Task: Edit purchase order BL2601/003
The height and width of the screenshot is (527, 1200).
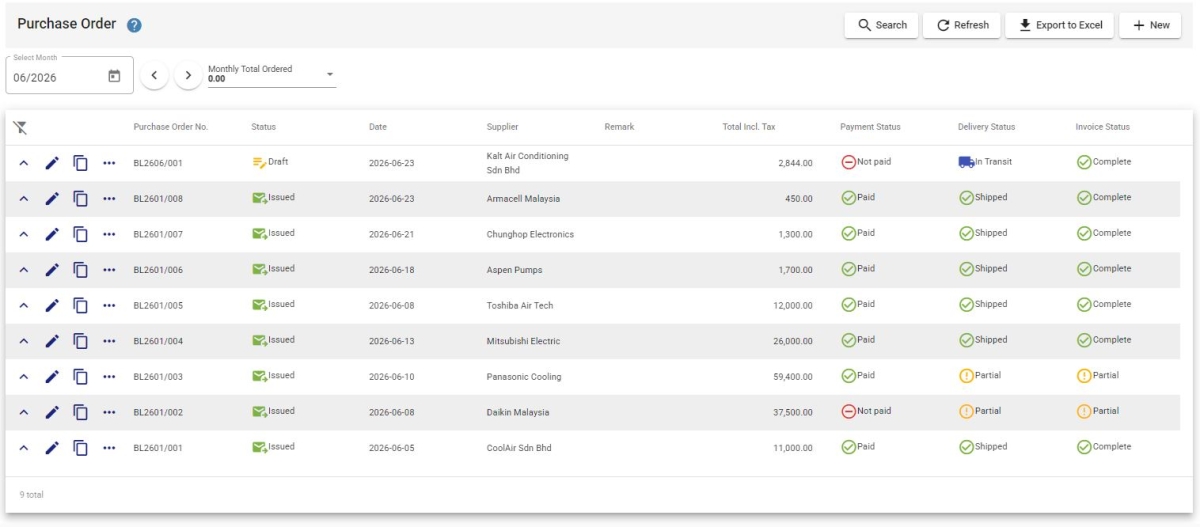Action: coord(52,377)
